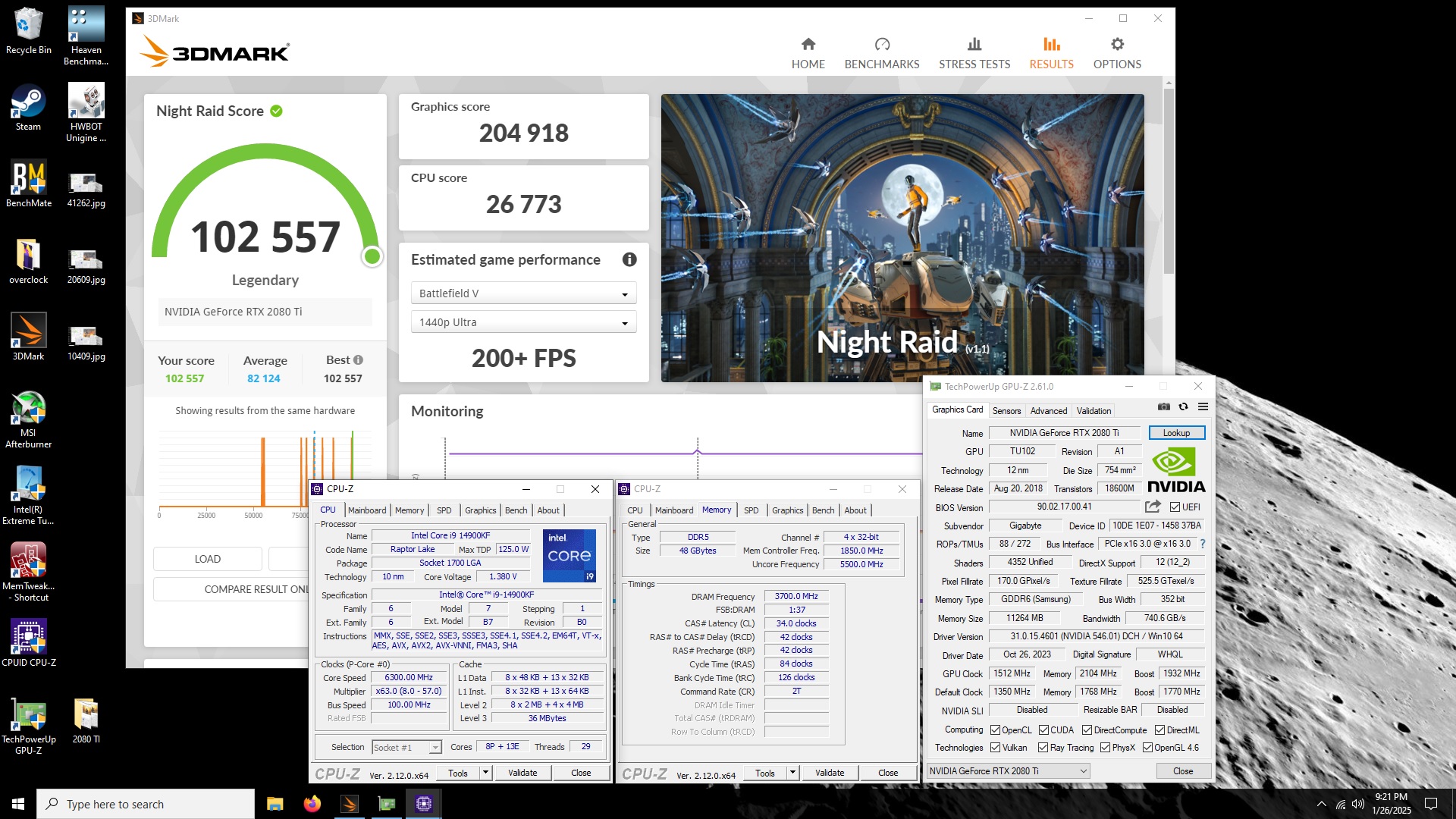Click the Windows Start button
Image resolution: width=1456 pixels, height=819 pixels.
(18, 804)
